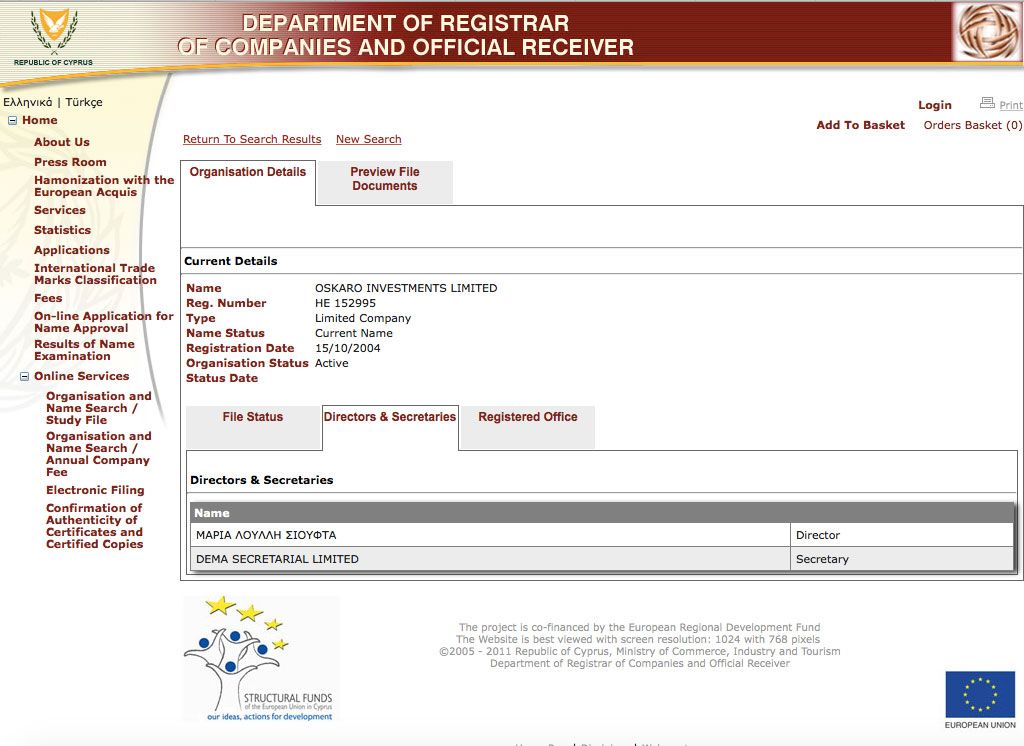The height and width of the screenshot is (746, 1024).
Task: Select the Registered Office tab
Action: (527, 418)
